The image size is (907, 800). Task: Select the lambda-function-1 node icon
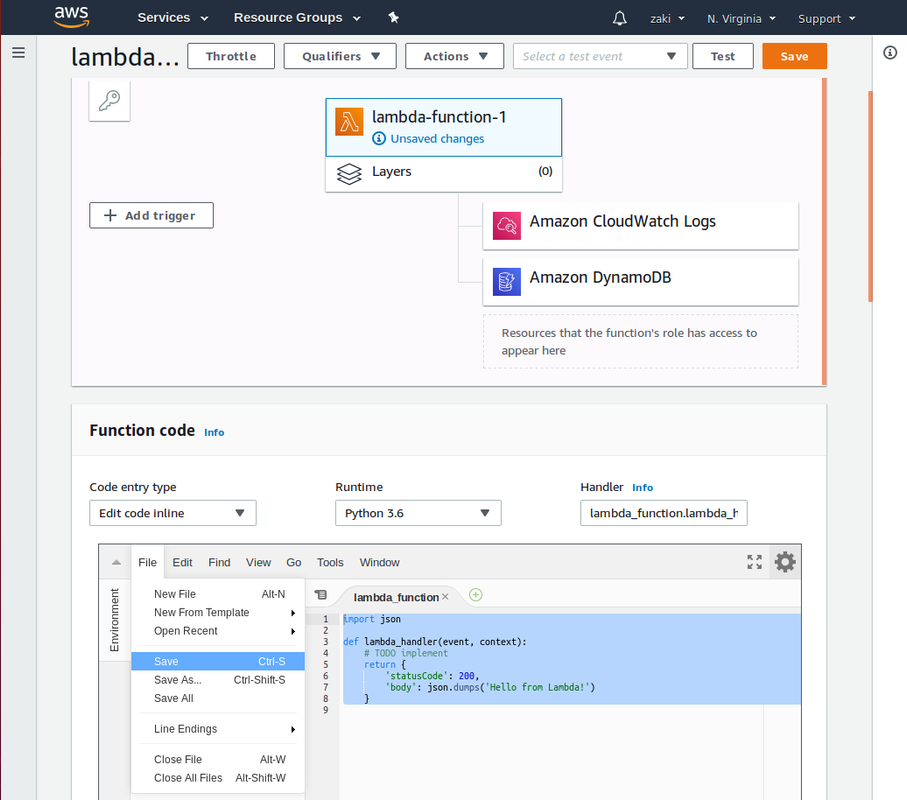(x=351, y=122)
